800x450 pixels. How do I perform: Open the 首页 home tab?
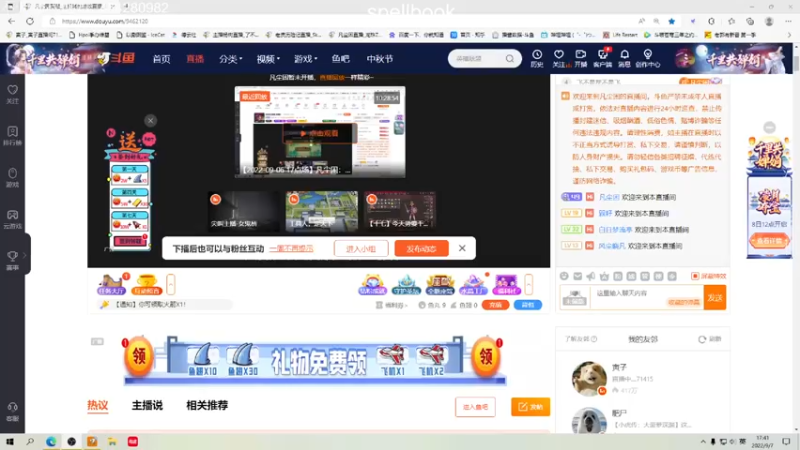click(161, 59)
